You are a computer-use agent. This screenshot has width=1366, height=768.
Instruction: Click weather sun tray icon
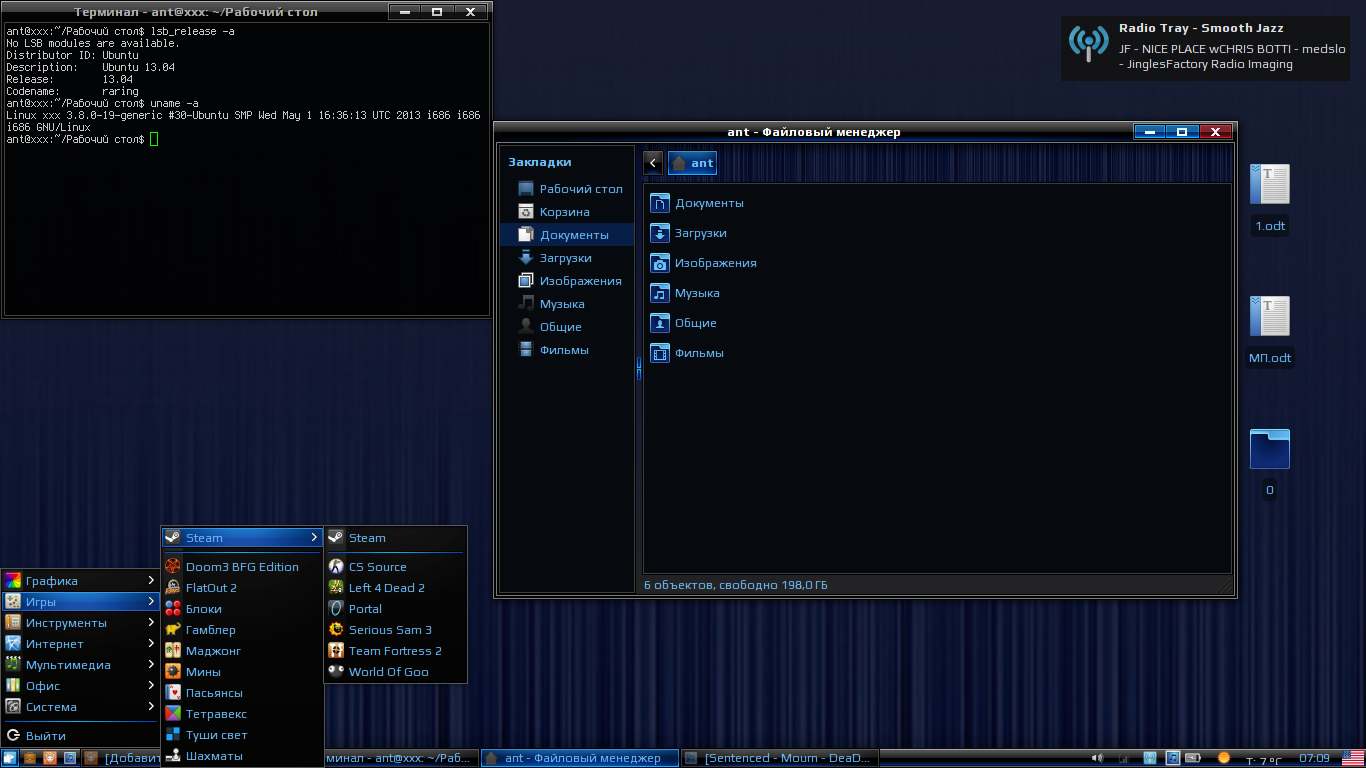click(x=1223, y=758)
